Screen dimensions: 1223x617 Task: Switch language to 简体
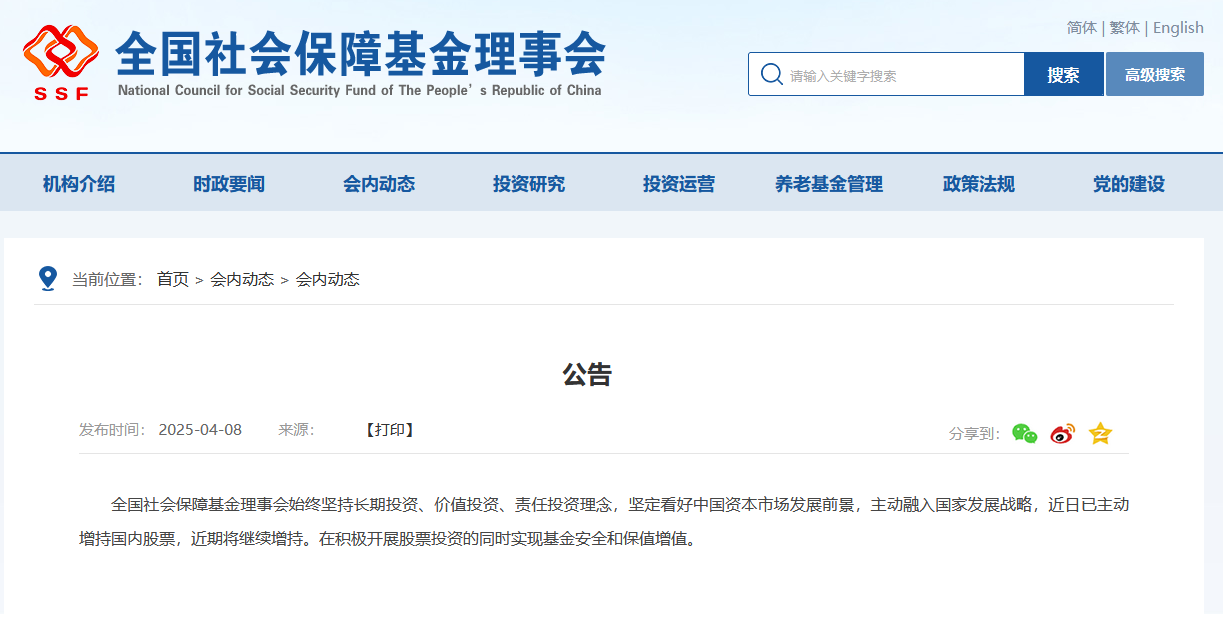[x=1081, y=28]
